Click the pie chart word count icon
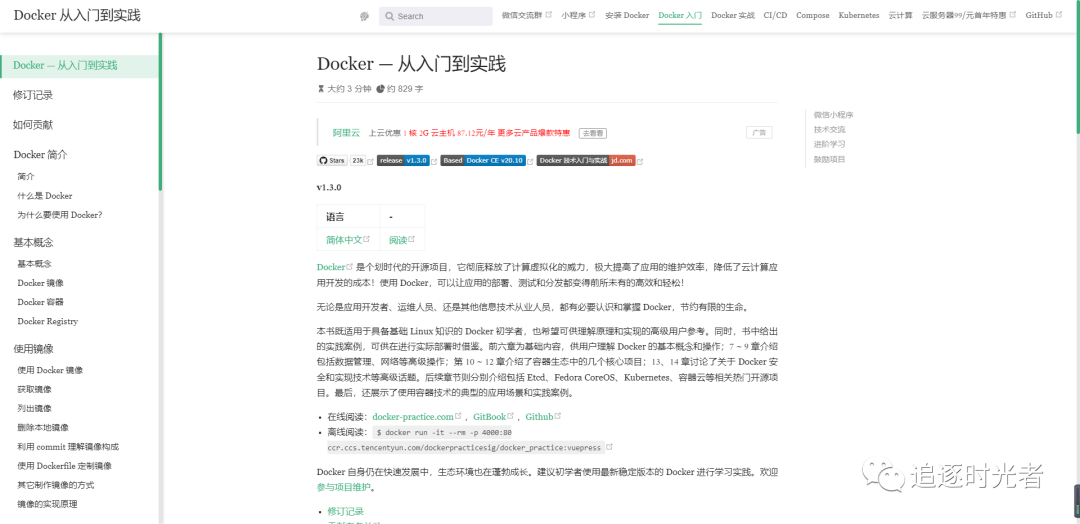Screen dimensions: 1080x524 (380, 89)
